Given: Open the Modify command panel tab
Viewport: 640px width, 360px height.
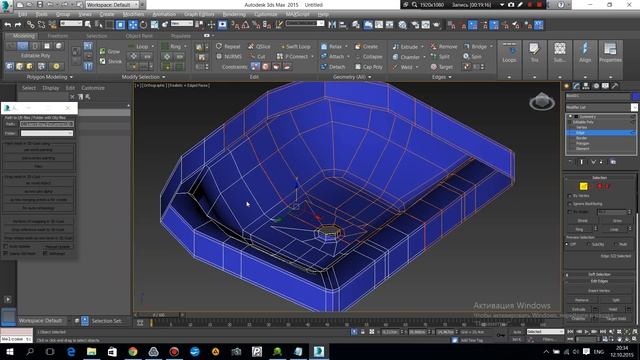Looking at the screenshot, I should 576,86.
